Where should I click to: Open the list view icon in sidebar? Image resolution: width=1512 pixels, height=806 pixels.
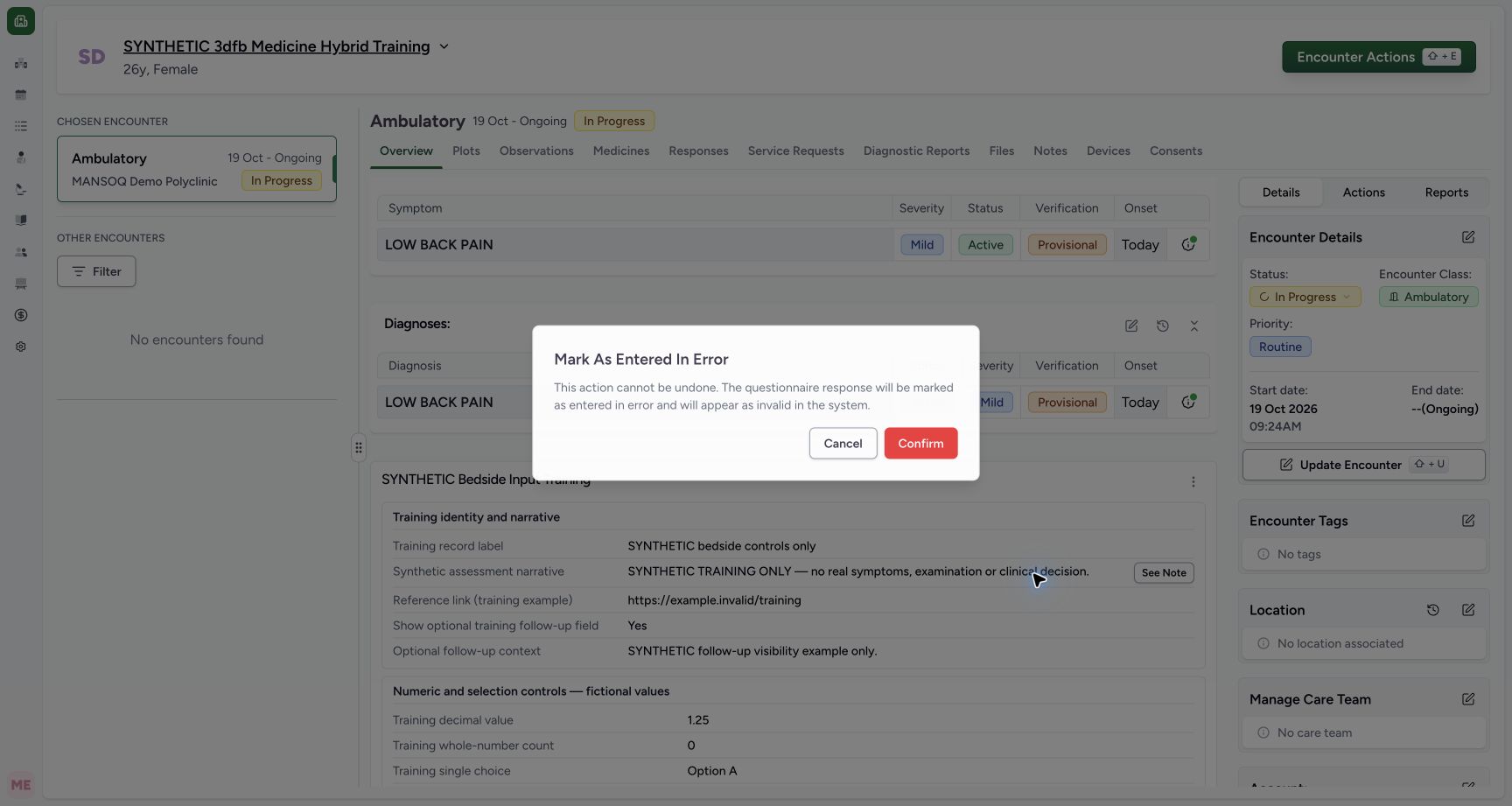[21, 126]
